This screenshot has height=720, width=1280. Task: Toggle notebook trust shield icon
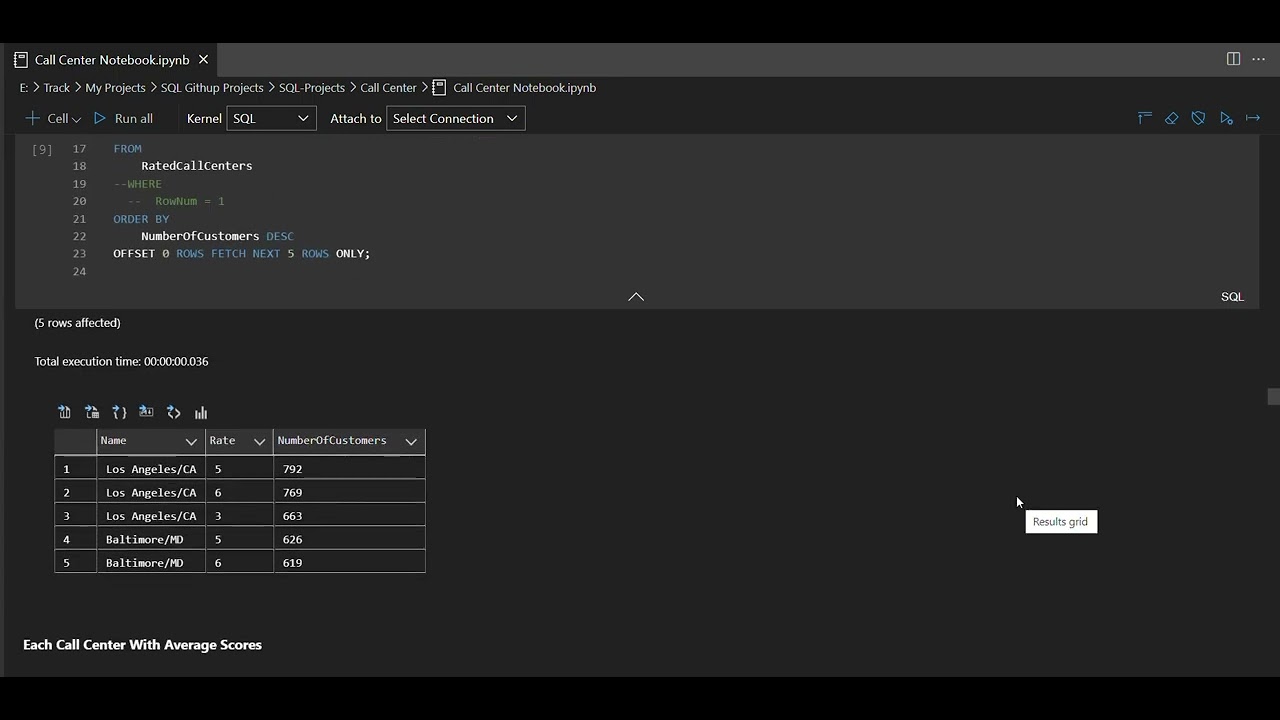(1198, 118)
